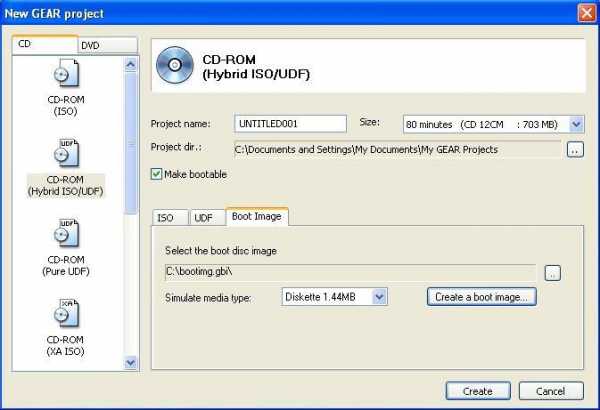Select the CD-ROM (ISO) project icon
The image size is (600, 410).
(x=67, y=75)
